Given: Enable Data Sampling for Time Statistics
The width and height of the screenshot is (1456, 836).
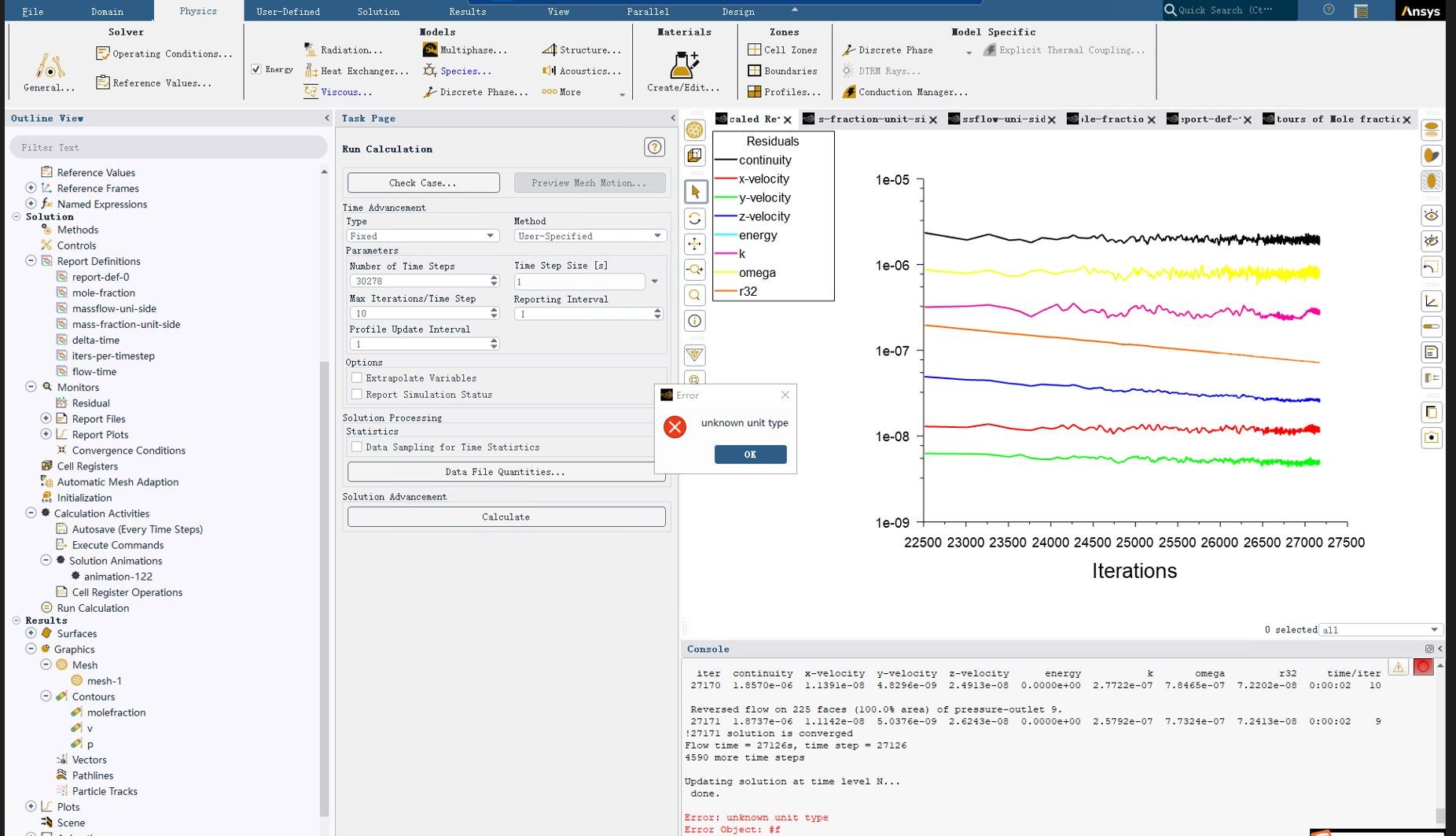Looking at the screenshot, I should tap(357, 447).
